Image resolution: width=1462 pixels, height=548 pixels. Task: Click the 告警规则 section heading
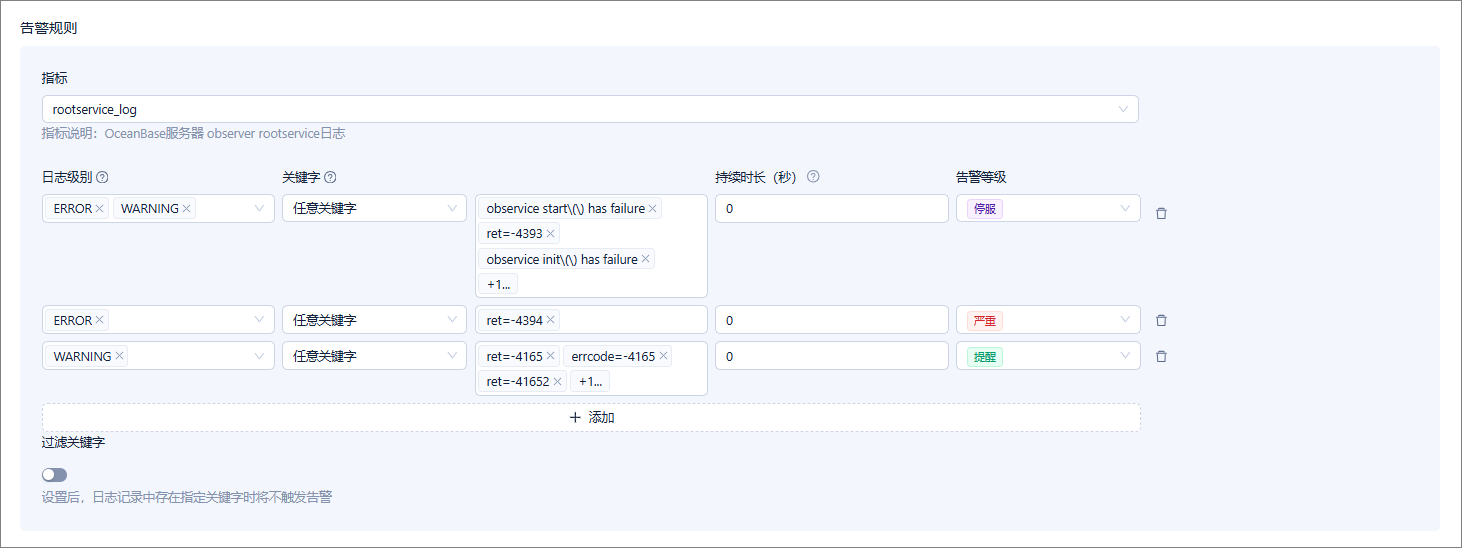[49, 28]
